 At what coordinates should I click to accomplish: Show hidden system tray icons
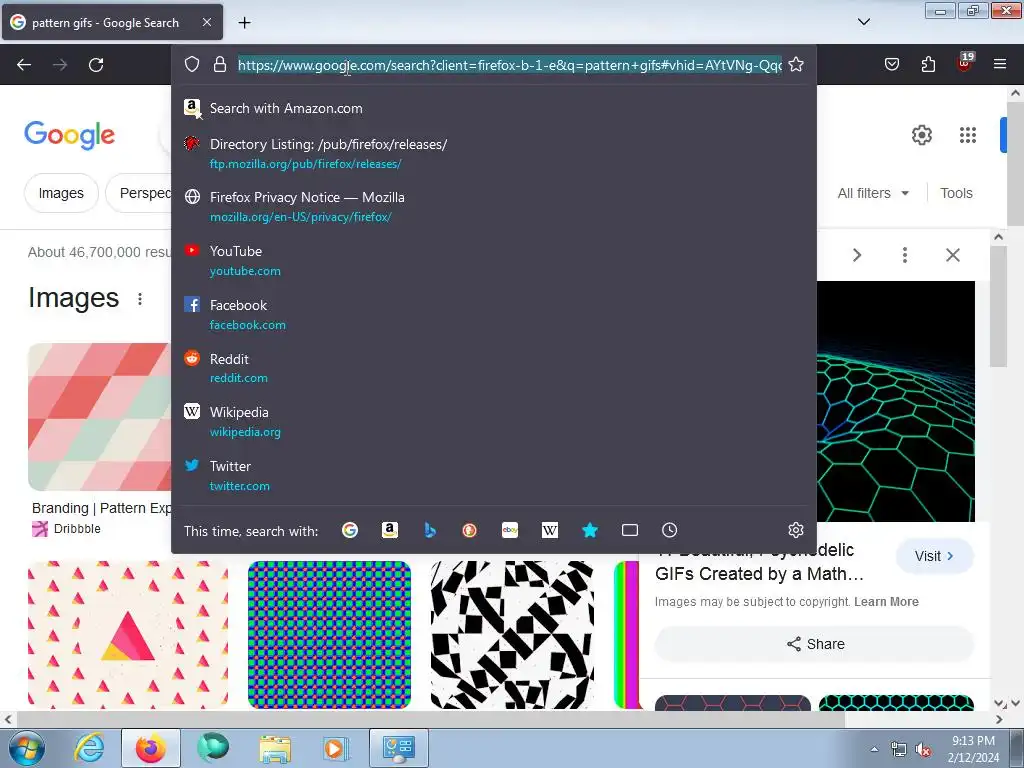coord(874,749)
